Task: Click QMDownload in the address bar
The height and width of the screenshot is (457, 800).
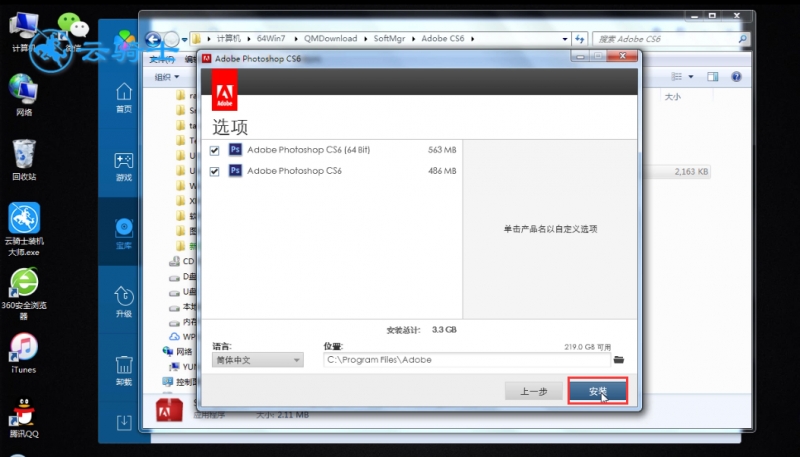Action: (331, 38)
